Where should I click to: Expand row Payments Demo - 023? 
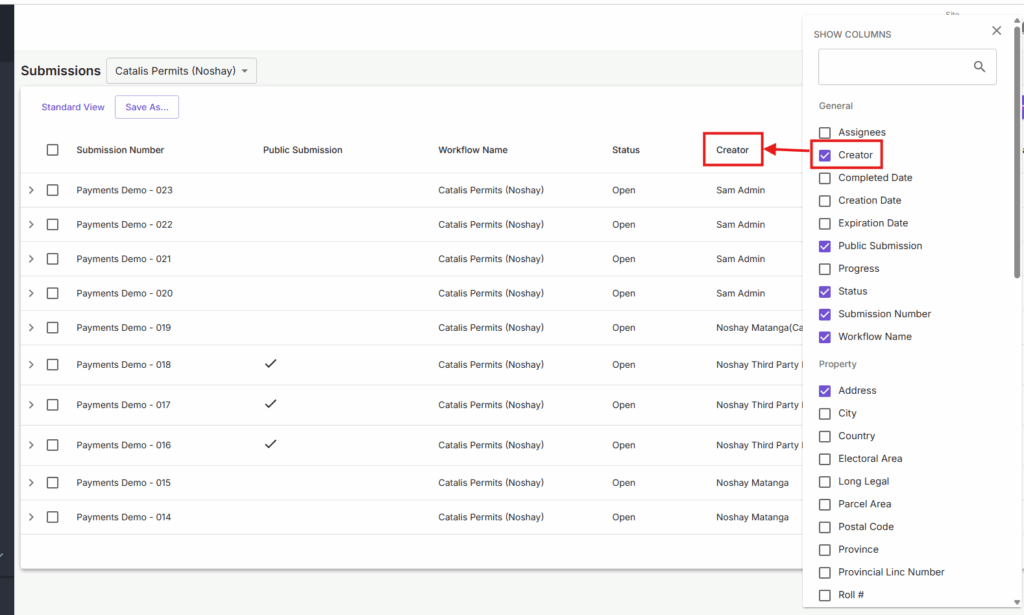point(31,190)
